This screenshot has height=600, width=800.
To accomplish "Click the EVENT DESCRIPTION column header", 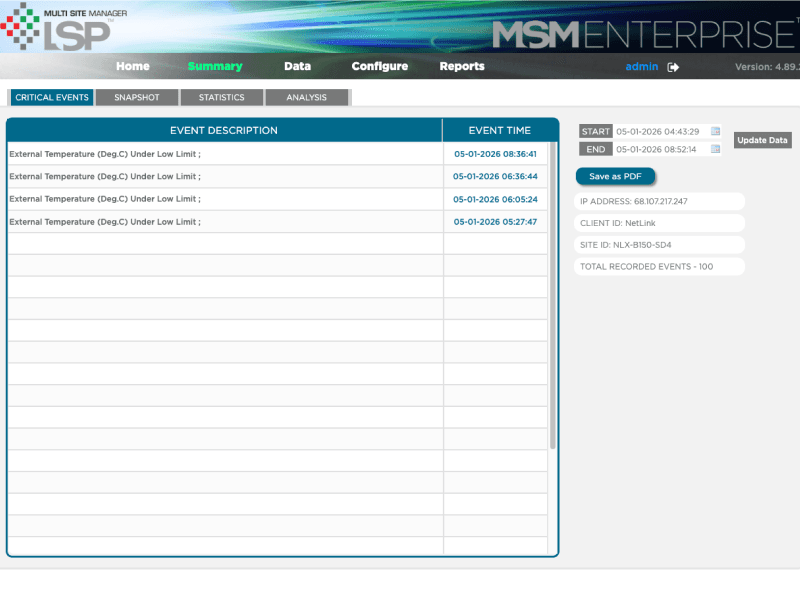I will point(224,131).
